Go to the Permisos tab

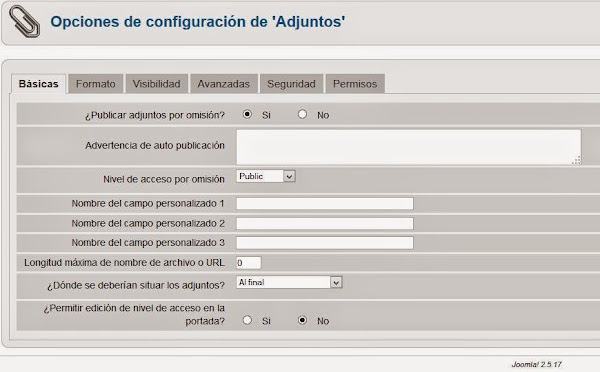pos(355,84)
